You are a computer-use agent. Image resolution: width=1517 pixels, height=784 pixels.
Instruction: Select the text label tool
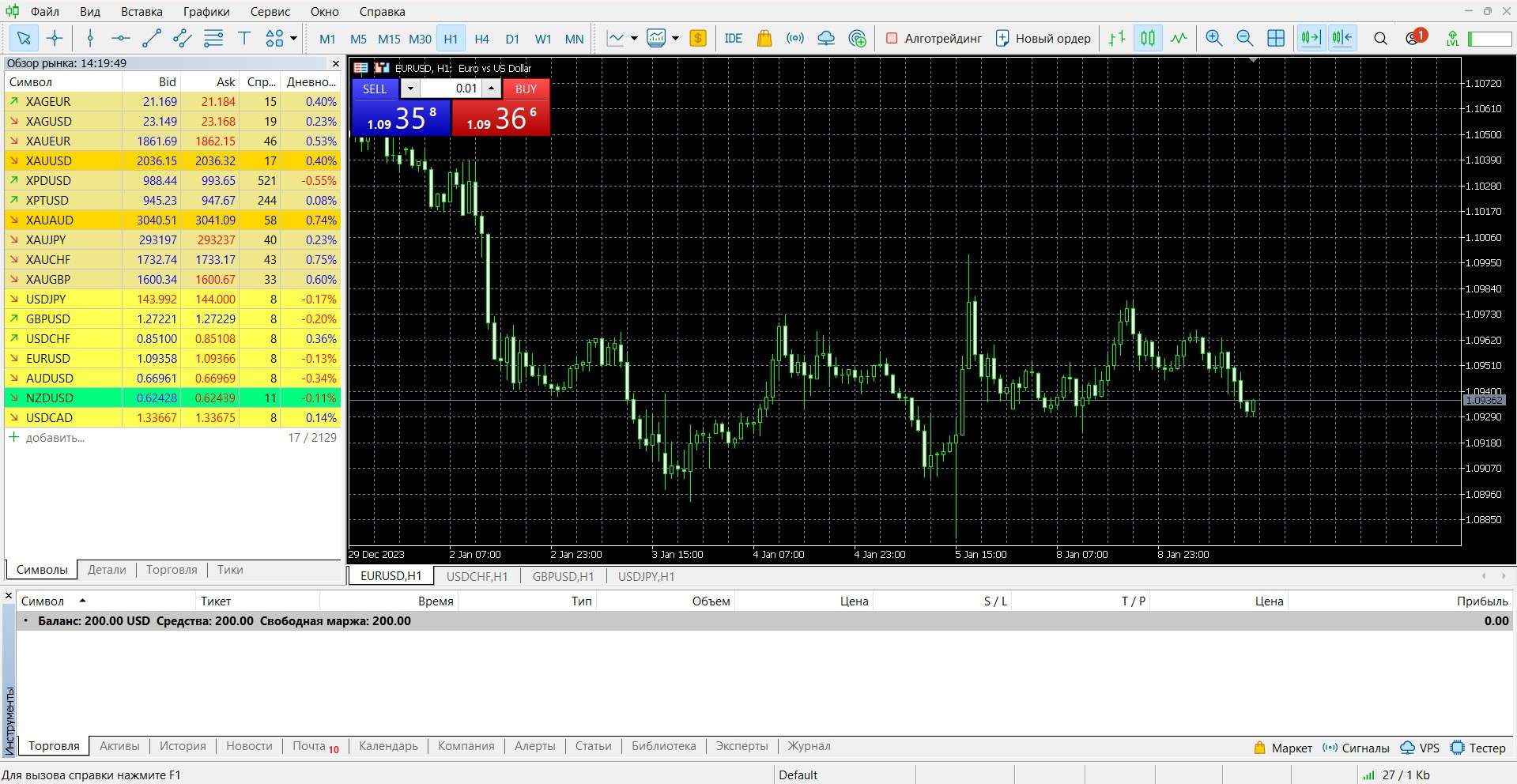click(x=244, y=38)
